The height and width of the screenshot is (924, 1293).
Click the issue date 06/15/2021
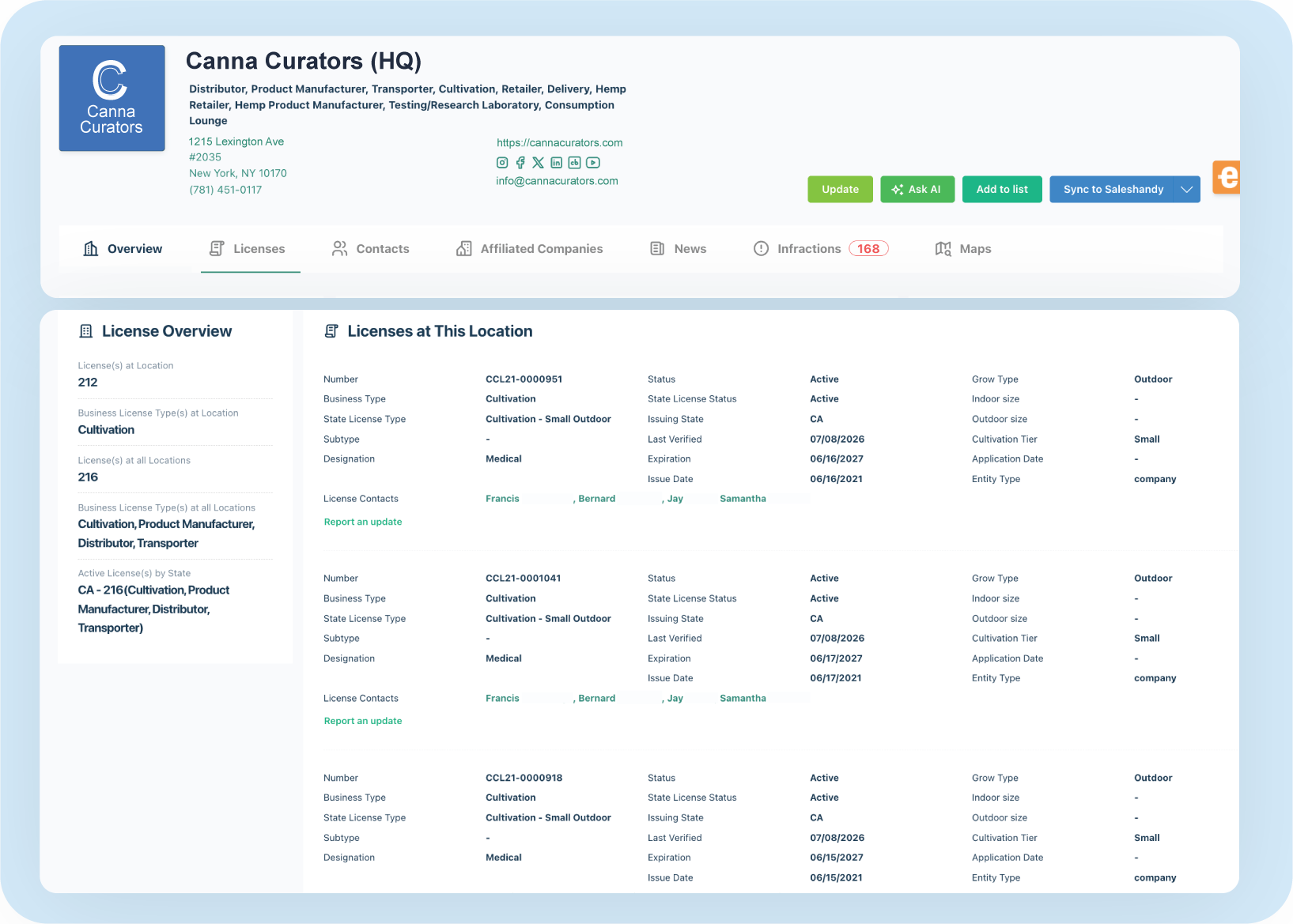(837, 878)
